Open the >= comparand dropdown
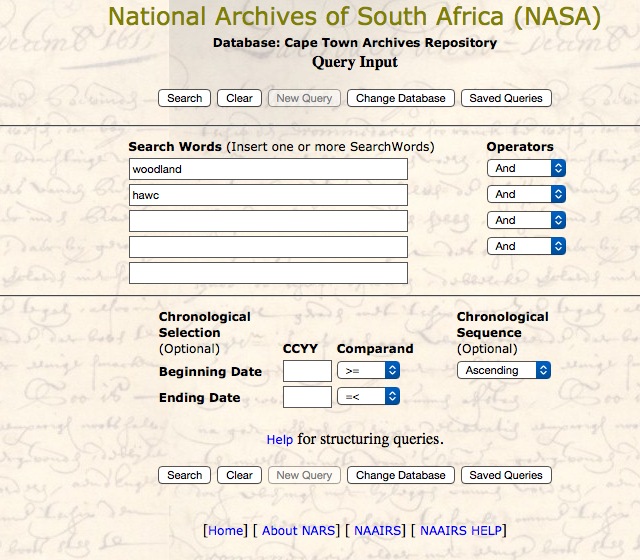Screen dimensions: 640x560 point(368,371)
